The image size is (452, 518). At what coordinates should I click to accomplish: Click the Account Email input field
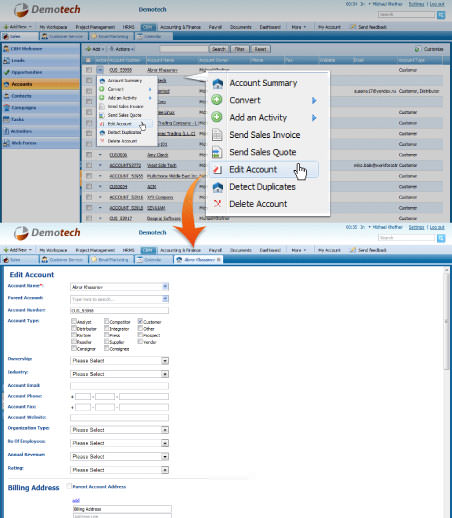pos(119,386)
